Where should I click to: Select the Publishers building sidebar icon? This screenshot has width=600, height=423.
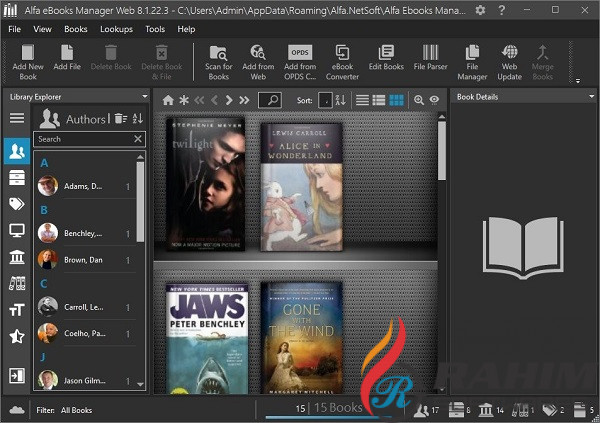pyautogui.click(x=17, y=257)
